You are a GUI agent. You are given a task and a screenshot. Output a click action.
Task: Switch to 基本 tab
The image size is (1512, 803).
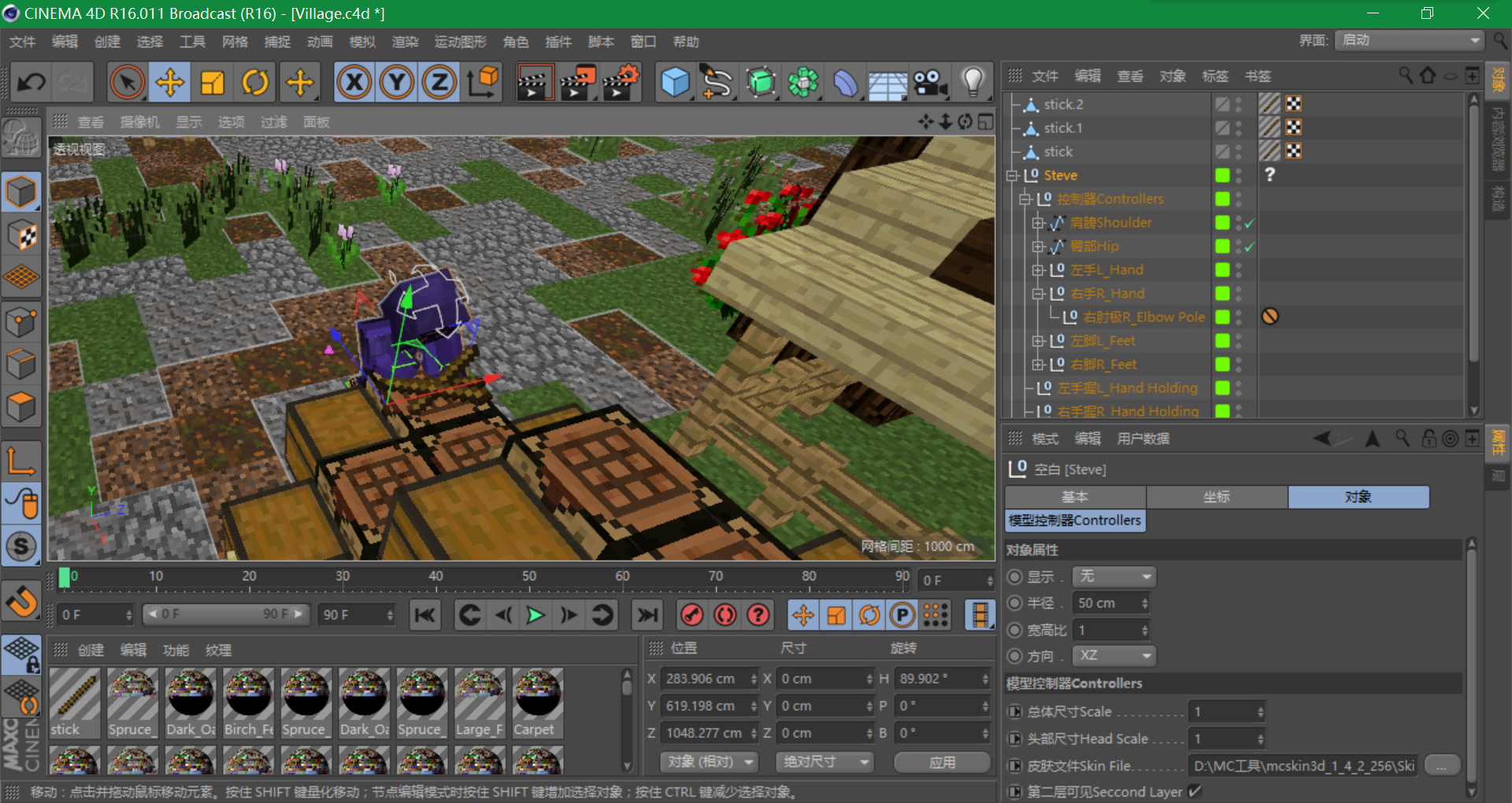[1075, 497]
